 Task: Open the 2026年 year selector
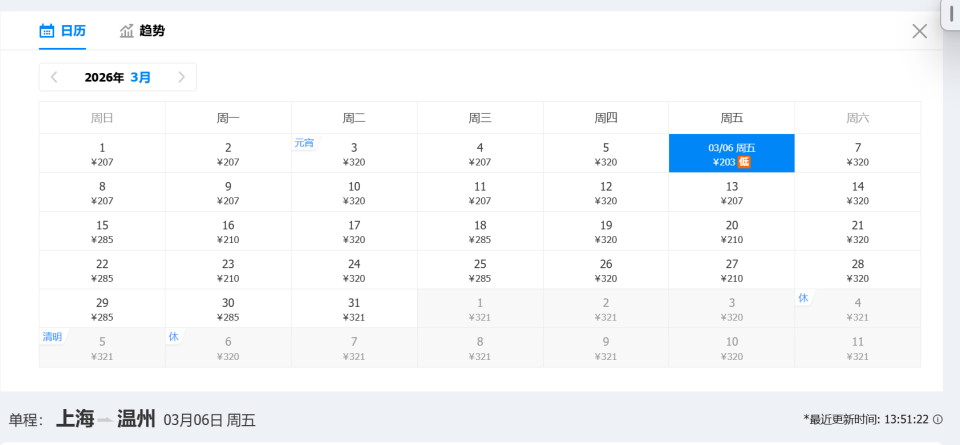[104, 77]
